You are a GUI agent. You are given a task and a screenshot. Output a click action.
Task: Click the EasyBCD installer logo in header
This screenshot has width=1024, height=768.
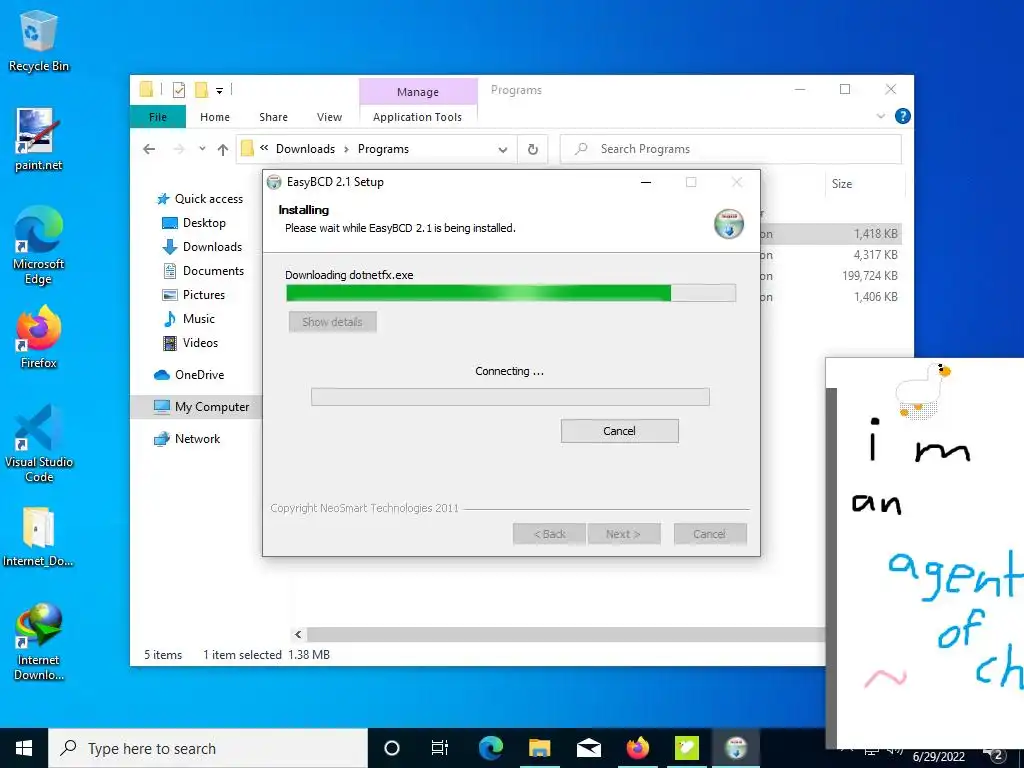(x=729, y=224)
